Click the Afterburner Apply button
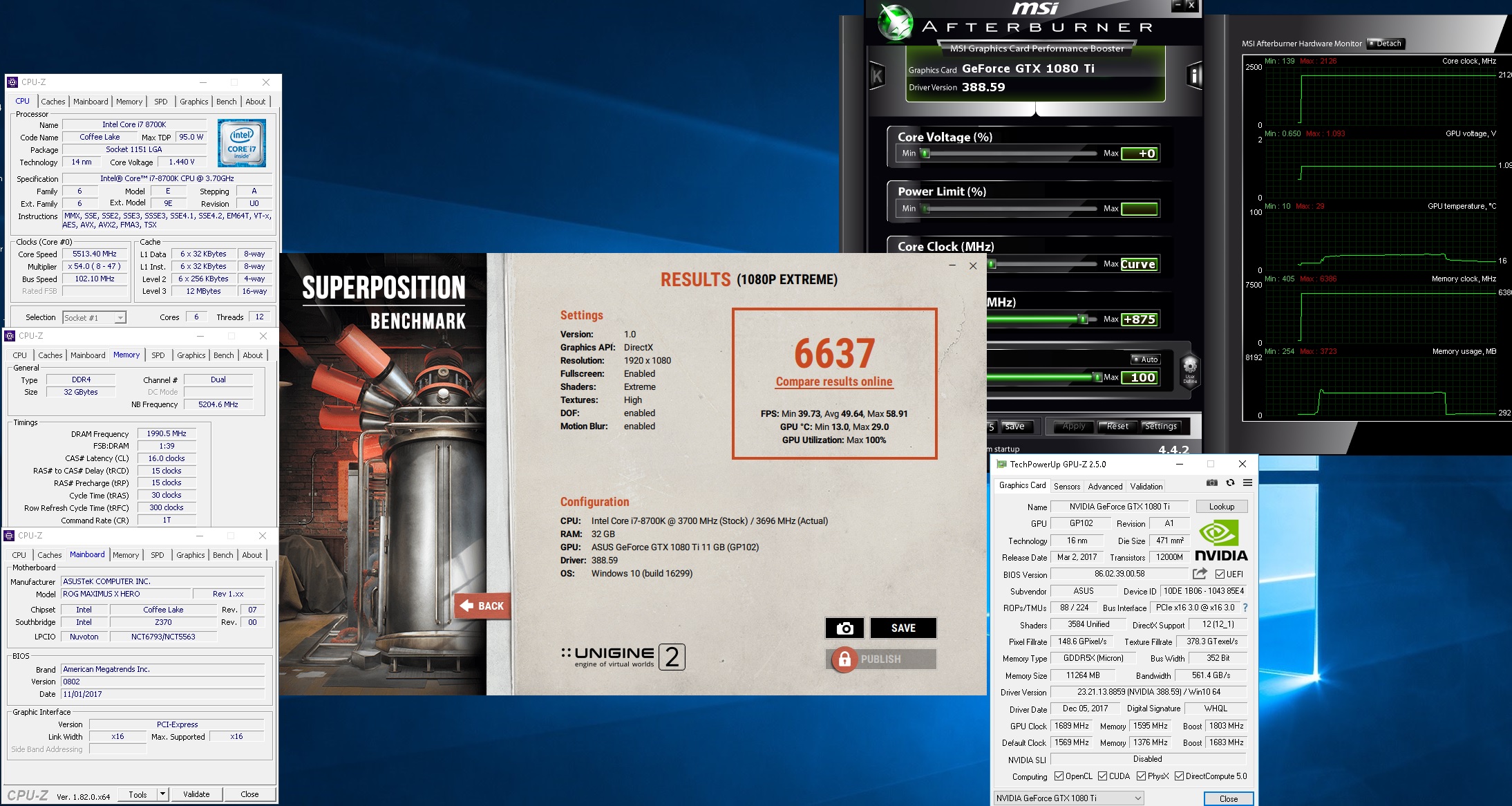1512x806 pixels. coord(1073,427)
